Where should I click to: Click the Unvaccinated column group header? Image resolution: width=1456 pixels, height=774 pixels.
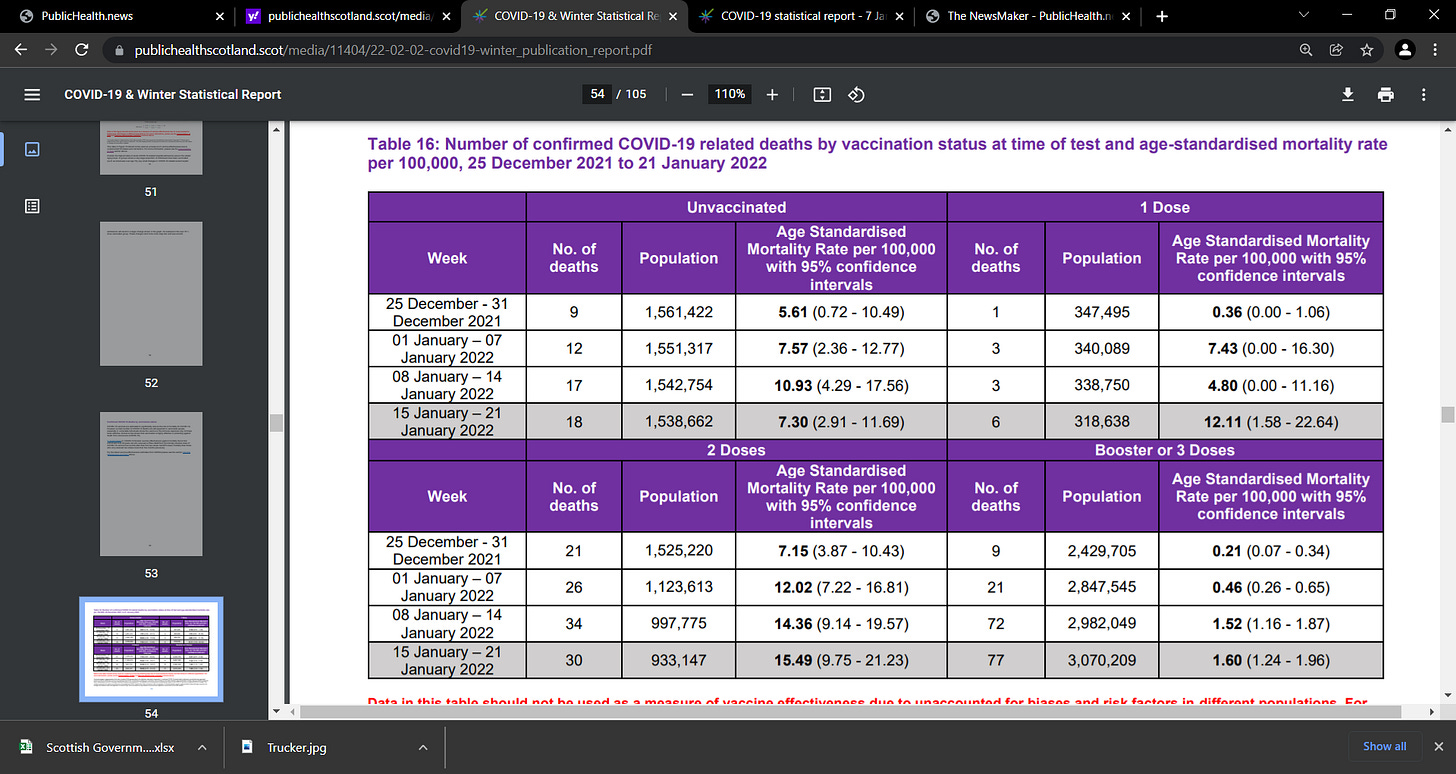tap(736, 207)
